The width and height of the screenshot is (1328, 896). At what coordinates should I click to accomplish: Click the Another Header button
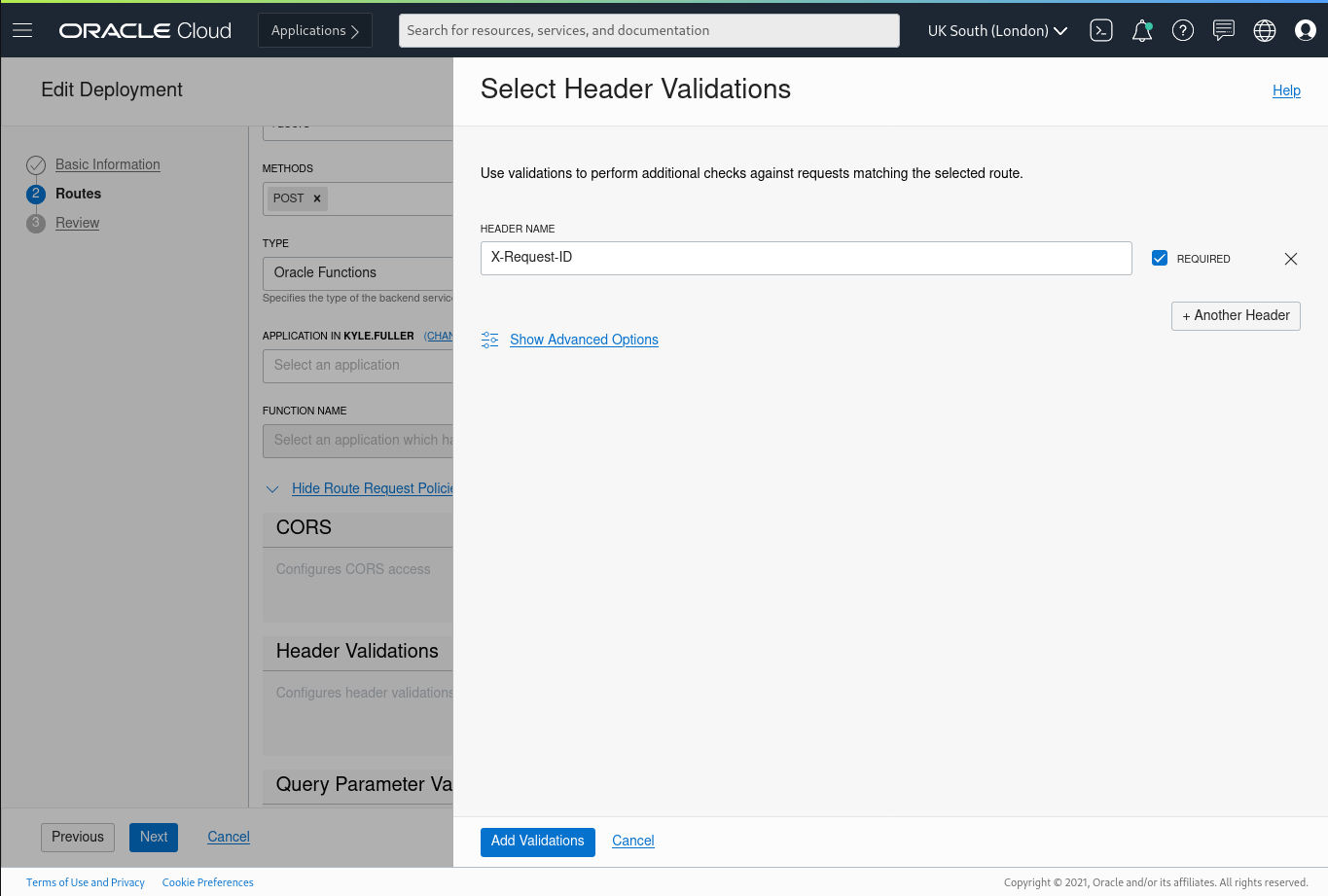[1235, 315]
